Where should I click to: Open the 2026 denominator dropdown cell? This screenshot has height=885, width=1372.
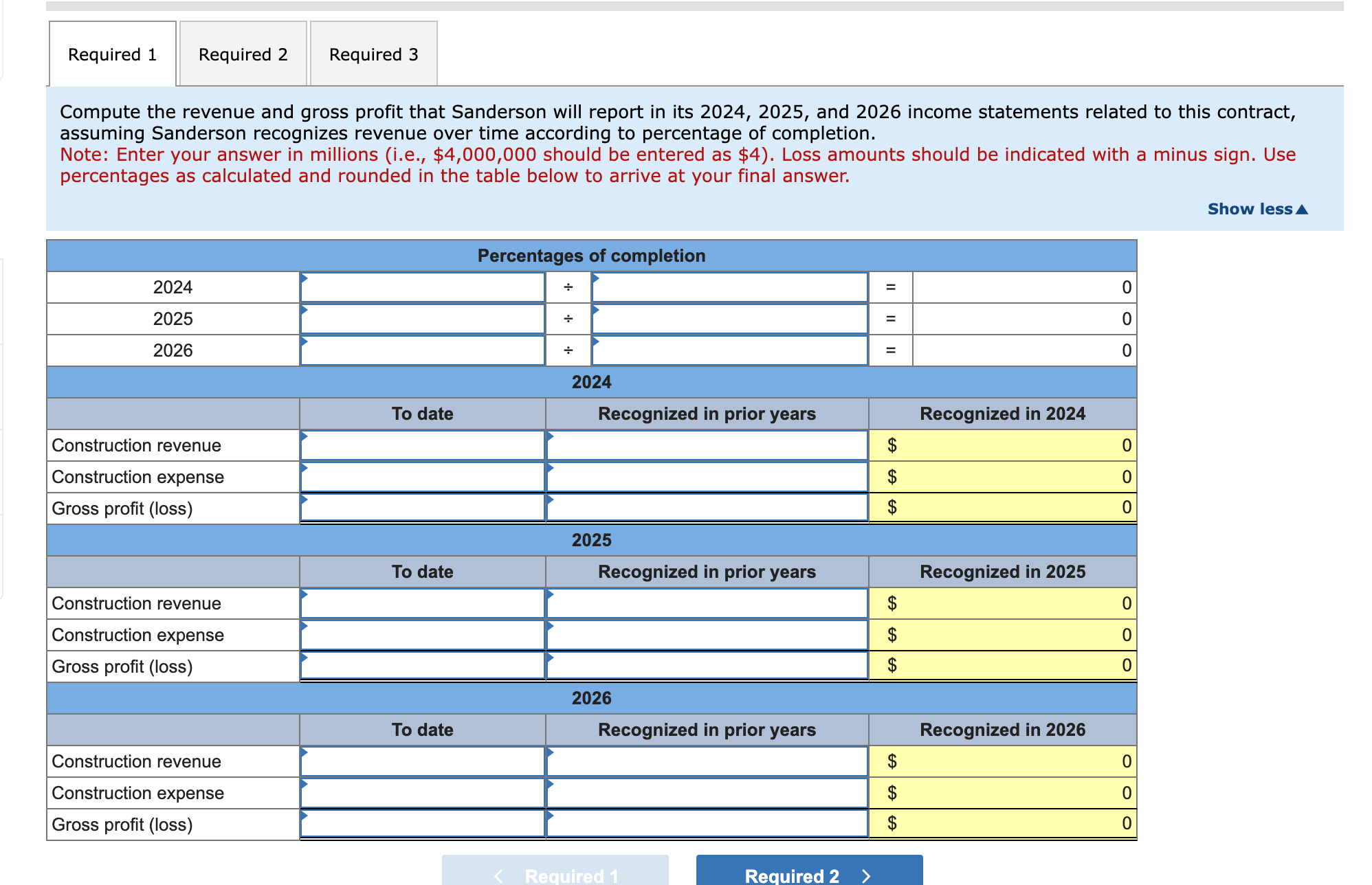pos(729,350)
